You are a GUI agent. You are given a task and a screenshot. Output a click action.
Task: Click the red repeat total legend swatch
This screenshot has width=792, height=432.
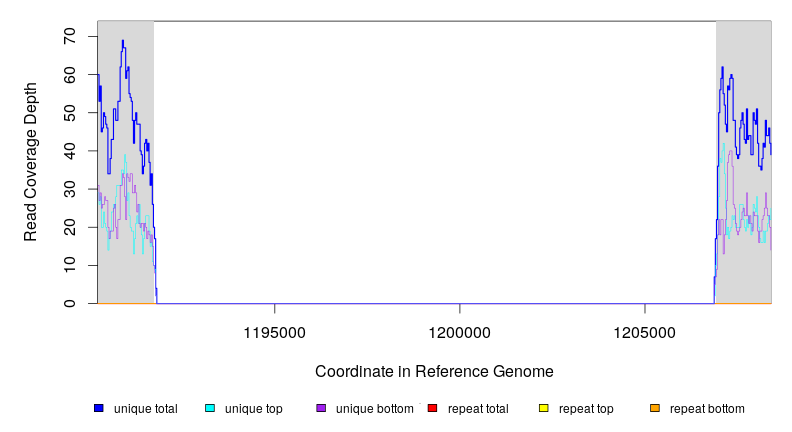[432, 408]
